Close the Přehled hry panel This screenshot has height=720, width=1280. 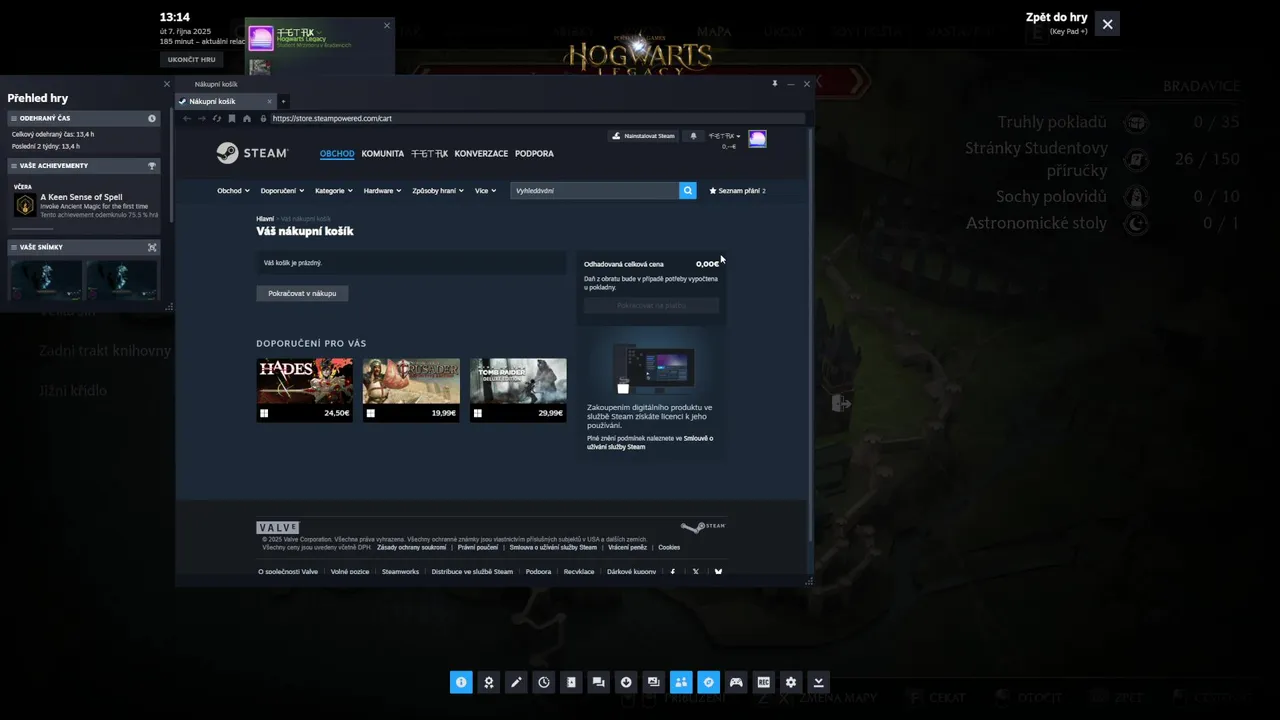pos(167,84)
